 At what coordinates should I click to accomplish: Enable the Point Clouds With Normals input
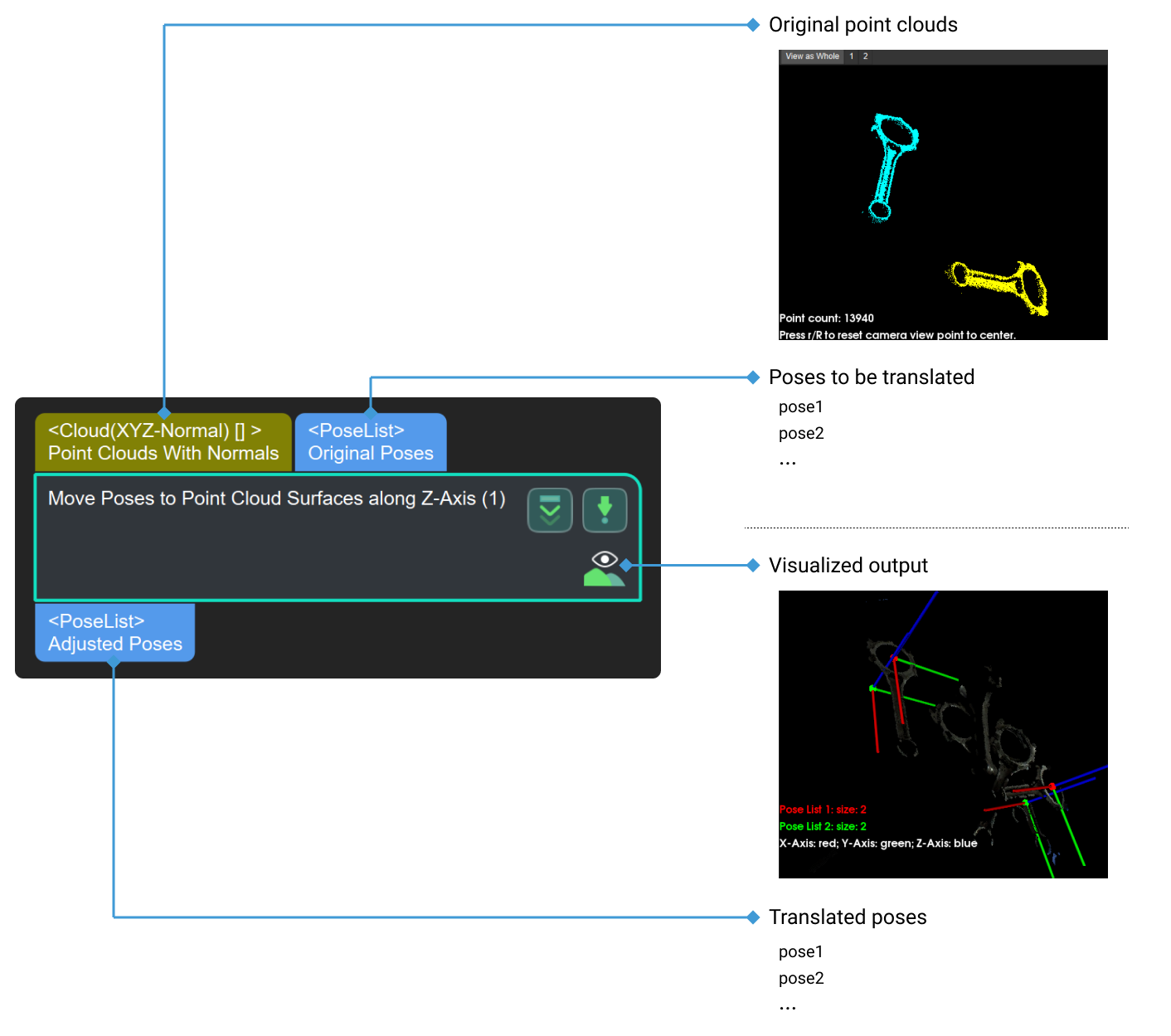(163, 441)
